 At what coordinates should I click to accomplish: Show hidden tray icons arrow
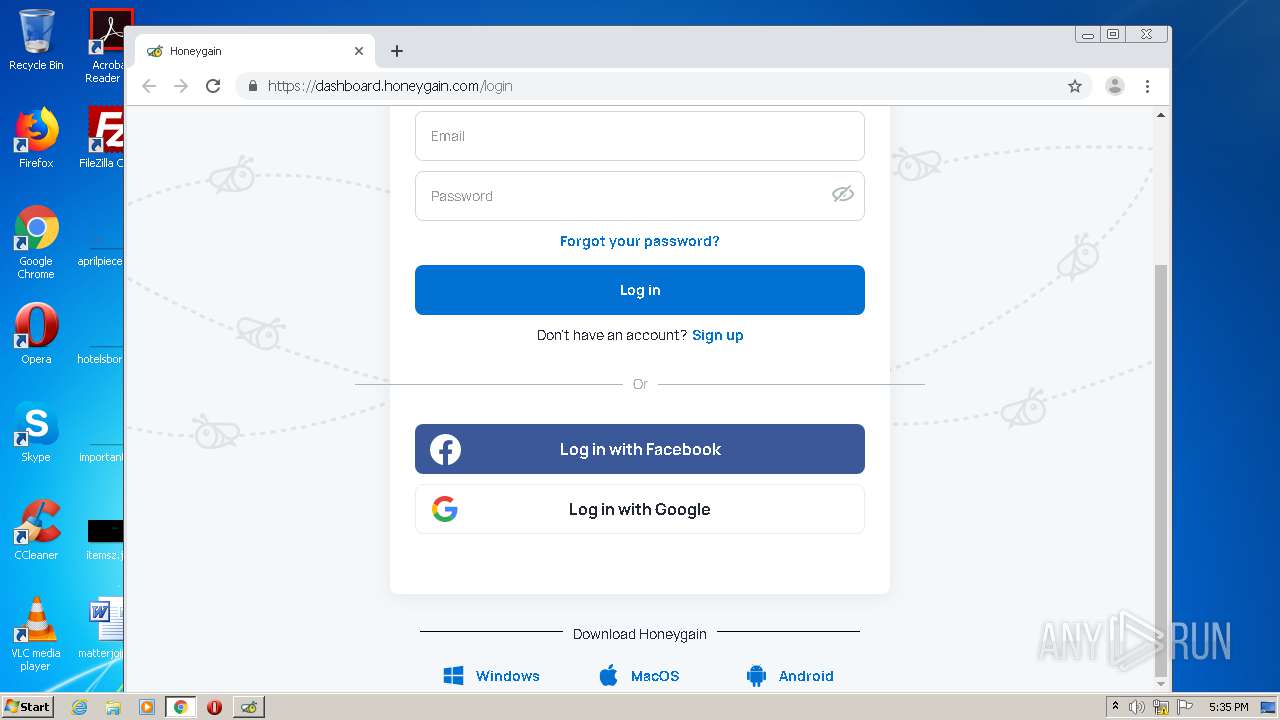(x=1115, y=706)
